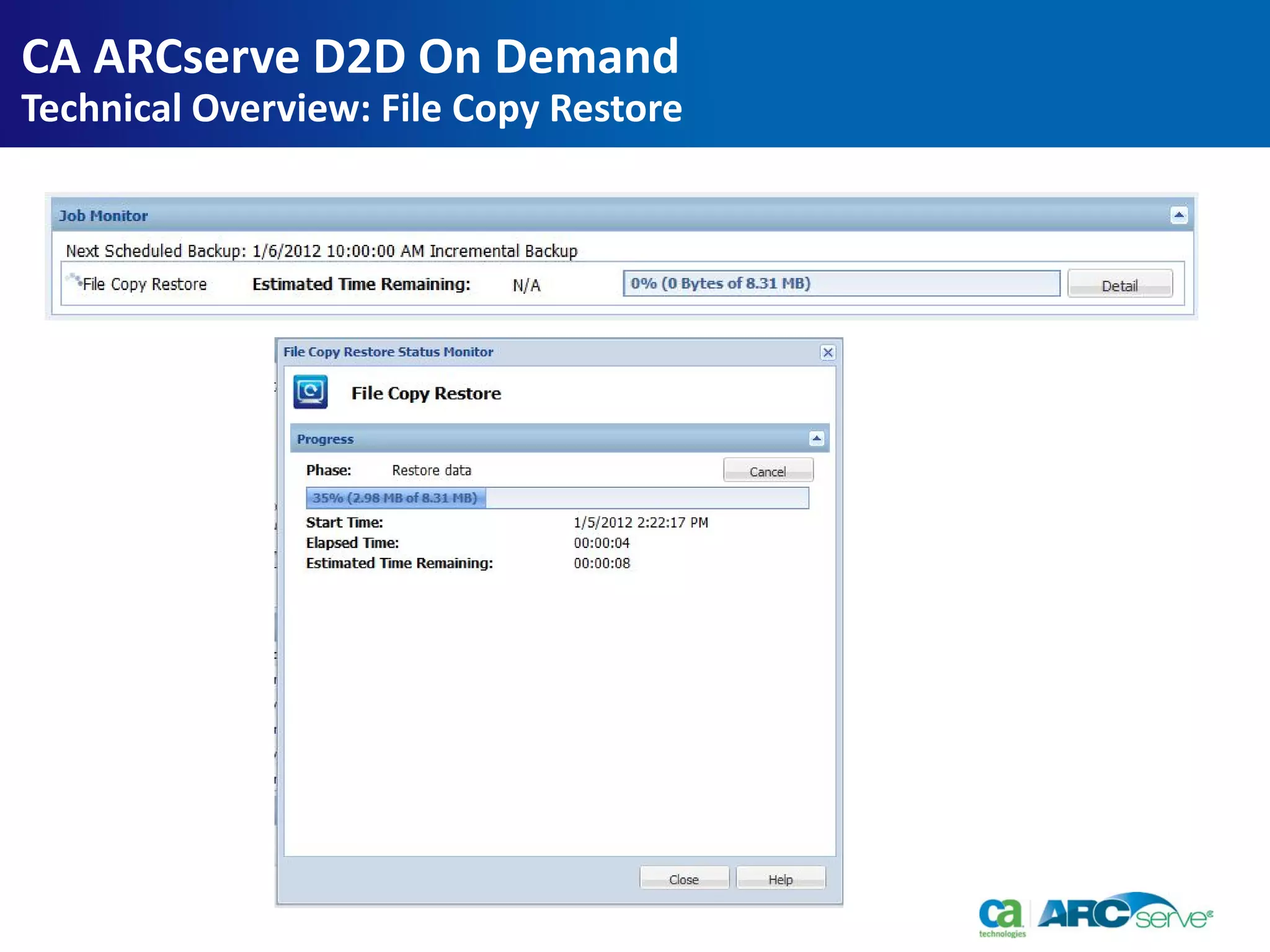Collapse the Progress section
The height and width of the screenshot is (952, 1270).
(x=817, y=439)
